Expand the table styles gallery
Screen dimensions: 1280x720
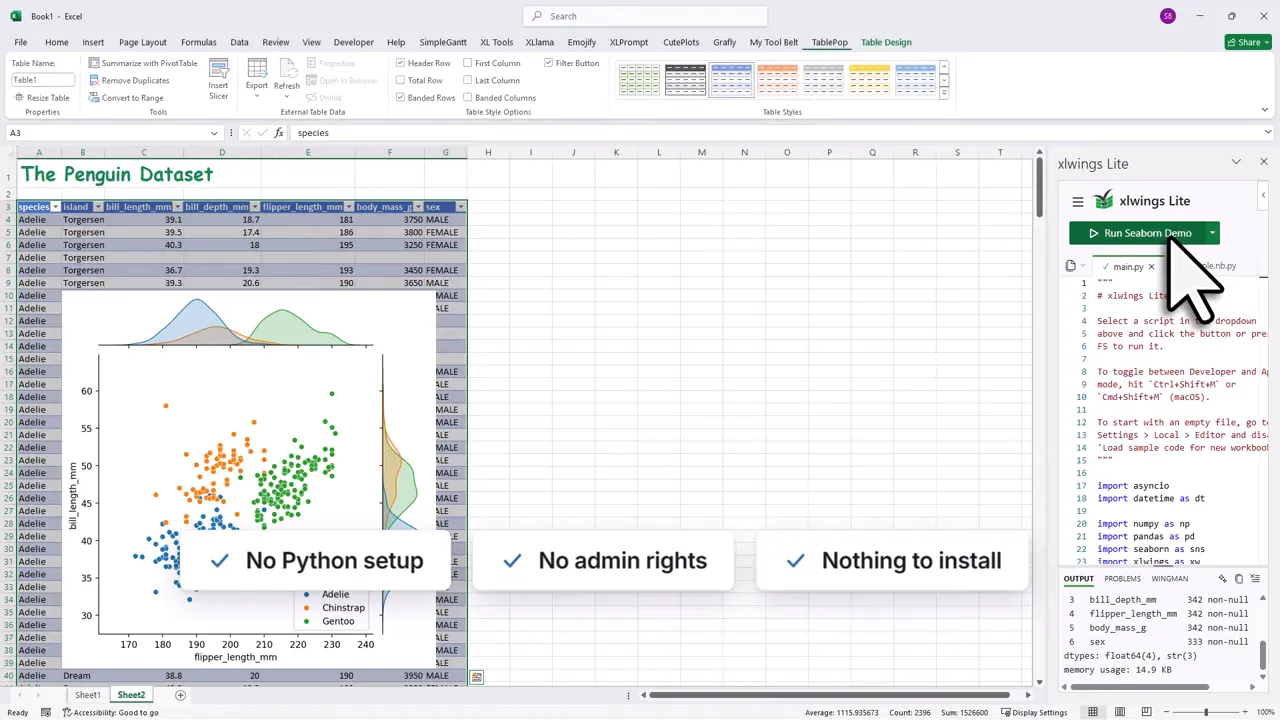click(944, 94)
